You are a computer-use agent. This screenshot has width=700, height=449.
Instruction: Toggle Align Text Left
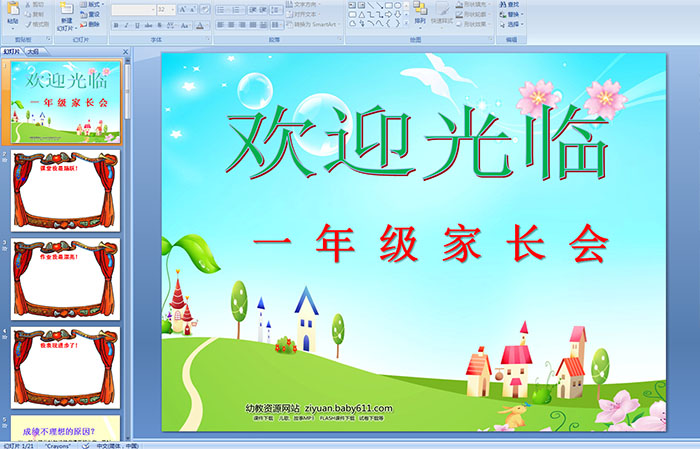[220, 25]
